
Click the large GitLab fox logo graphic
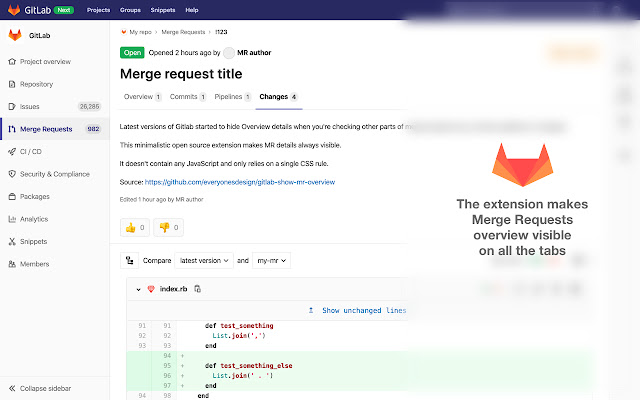(x=522, y=165)
